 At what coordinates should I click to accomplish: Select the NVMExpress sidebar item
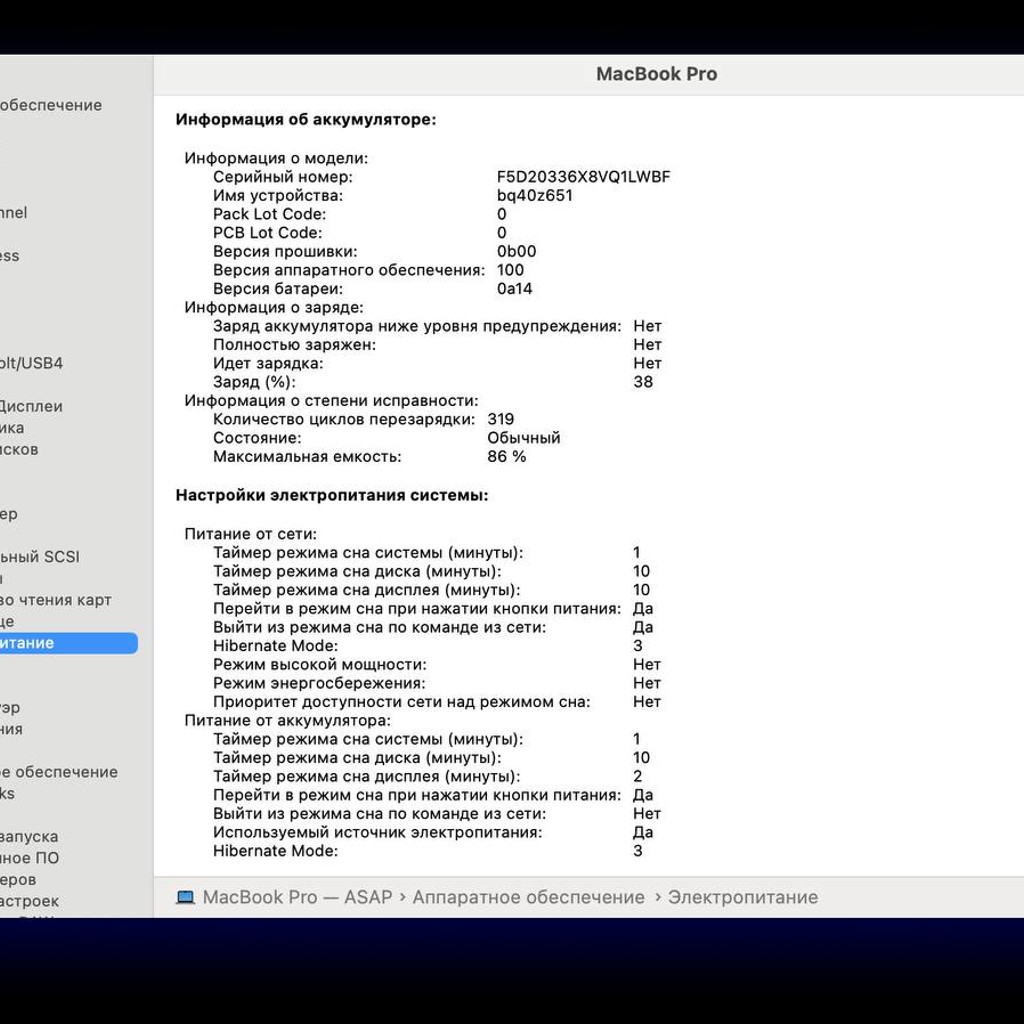point(10,256)
